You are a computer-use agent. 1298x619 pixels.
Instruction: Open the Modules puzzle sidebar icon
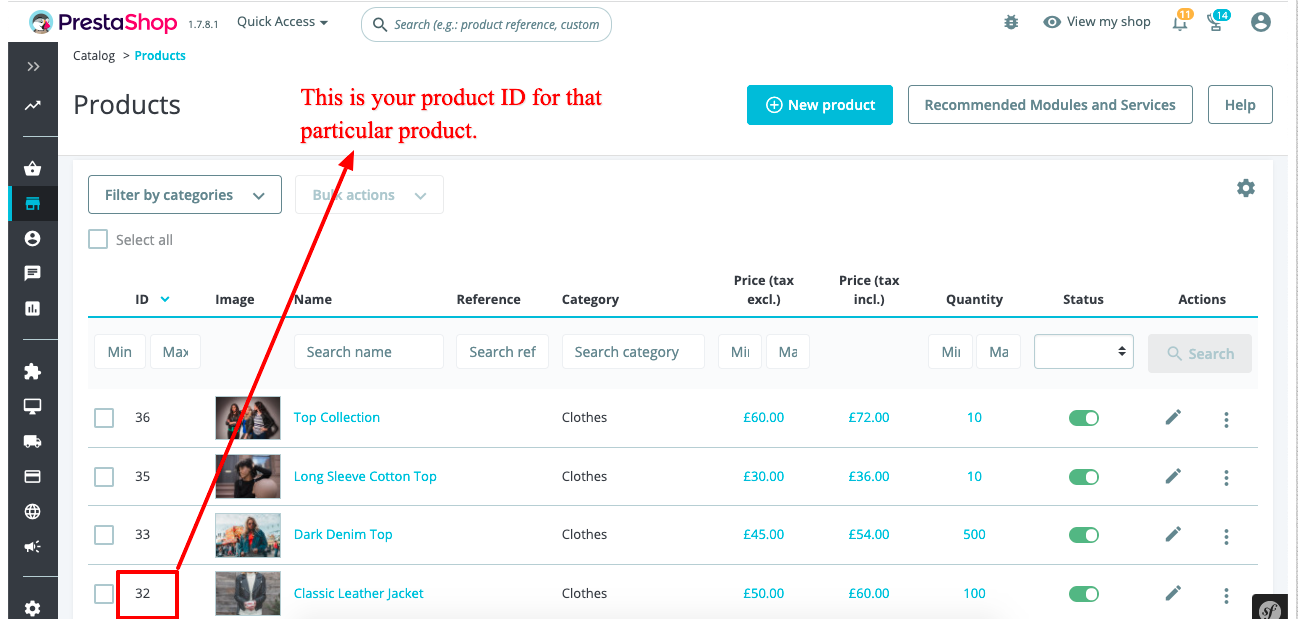(33, 371)
